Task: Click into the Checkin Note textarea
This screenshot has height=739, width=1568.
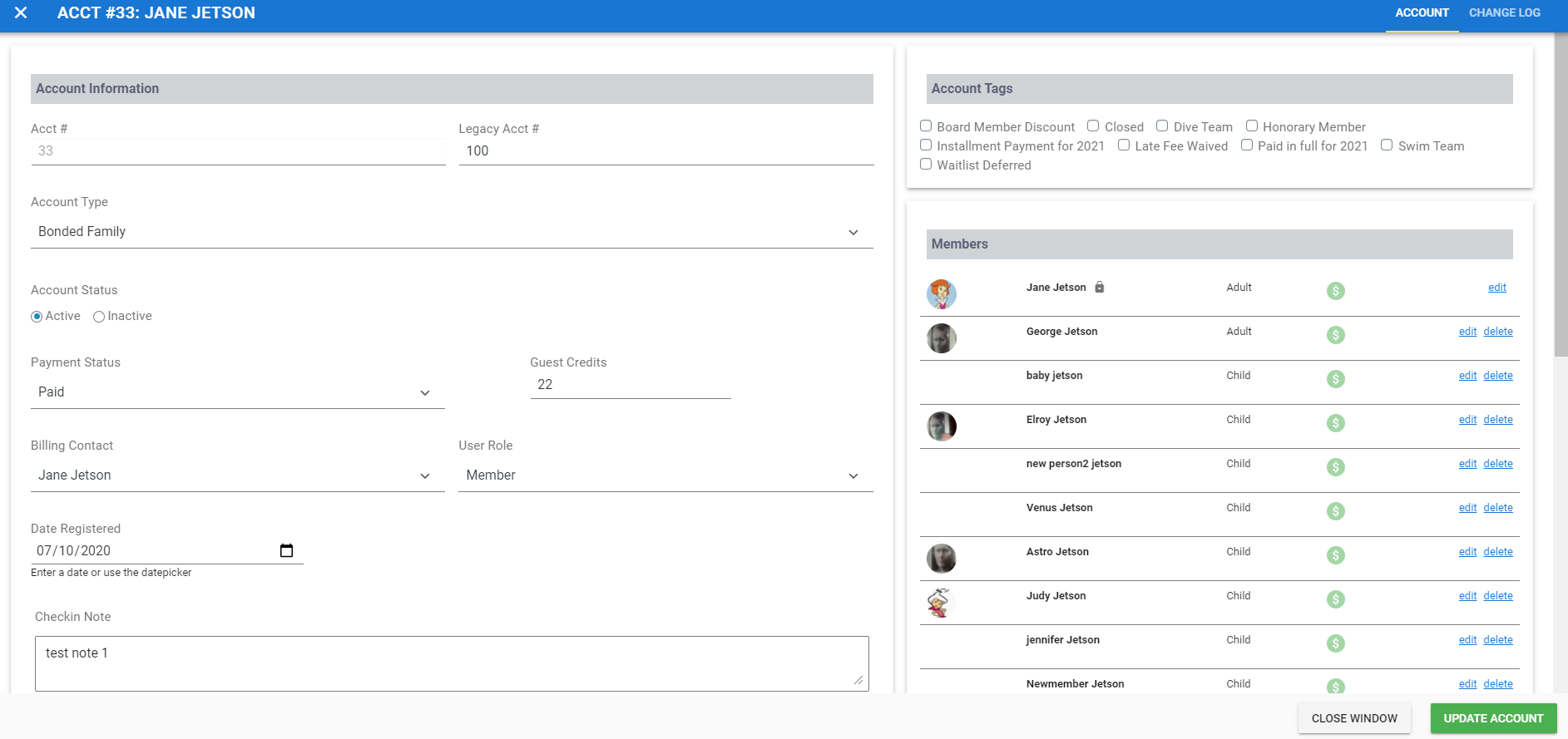Action: click(x=452, y=663)
